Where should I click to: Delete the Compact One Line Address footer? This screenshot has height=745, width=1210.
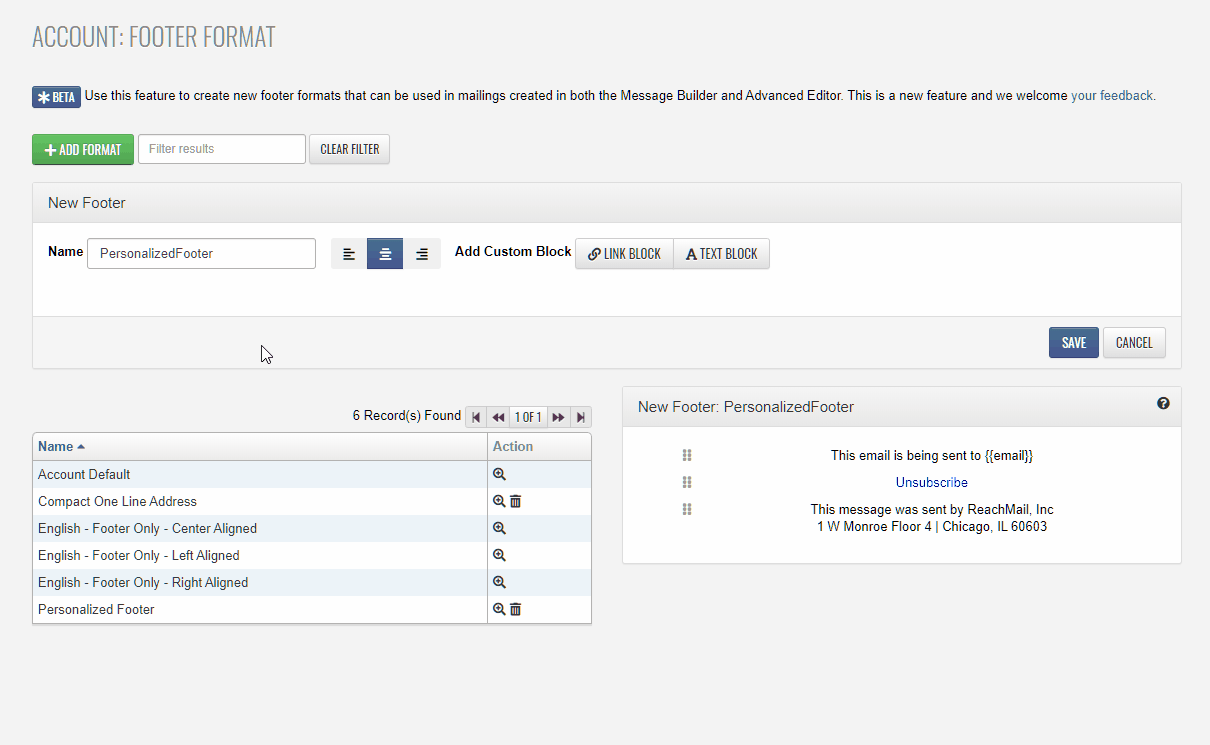(x=516, y=502)
